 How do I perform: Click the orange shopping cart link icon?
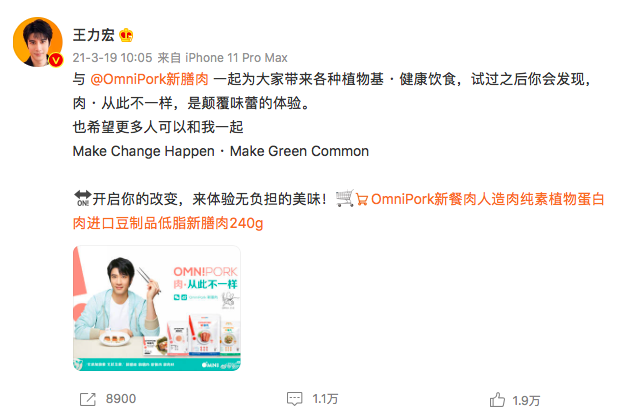coord(362,199)
